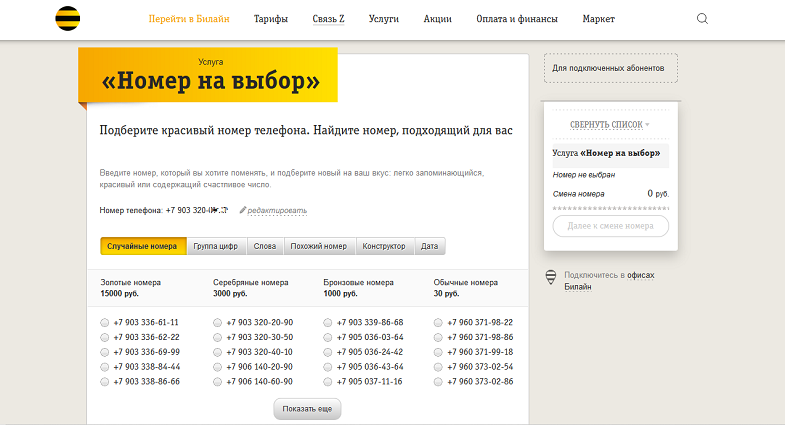Switch to Группа цифр tab
Image resolution: width=785 pixels, height=425 pixels.
point(216,246)
